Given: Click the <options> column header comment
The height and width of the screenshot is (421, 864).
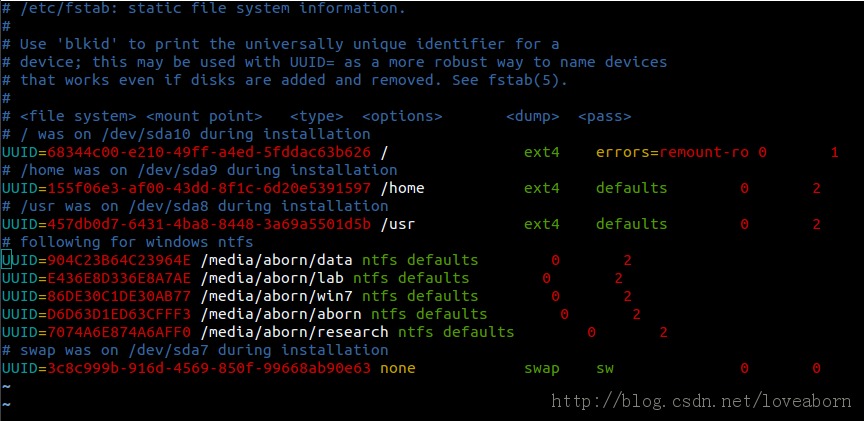Looking at the screenshot, I should pyautogui.click(x=402, y=116).
